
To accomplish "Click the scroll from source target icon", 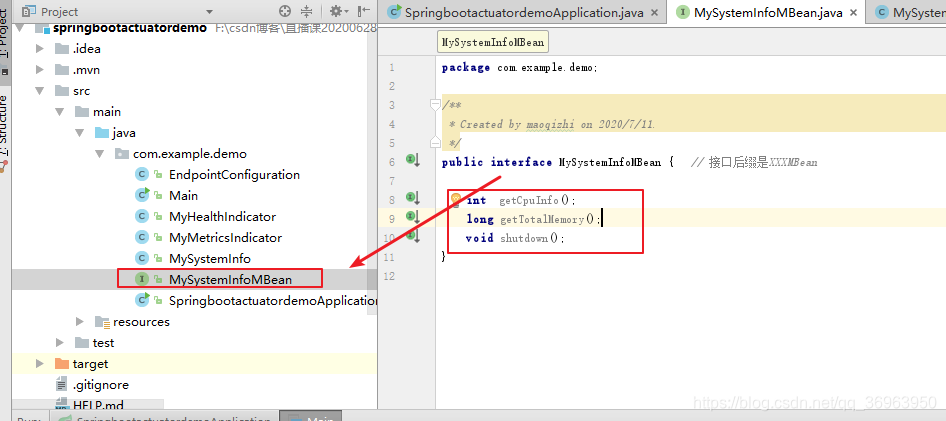I will coord(285,11).
